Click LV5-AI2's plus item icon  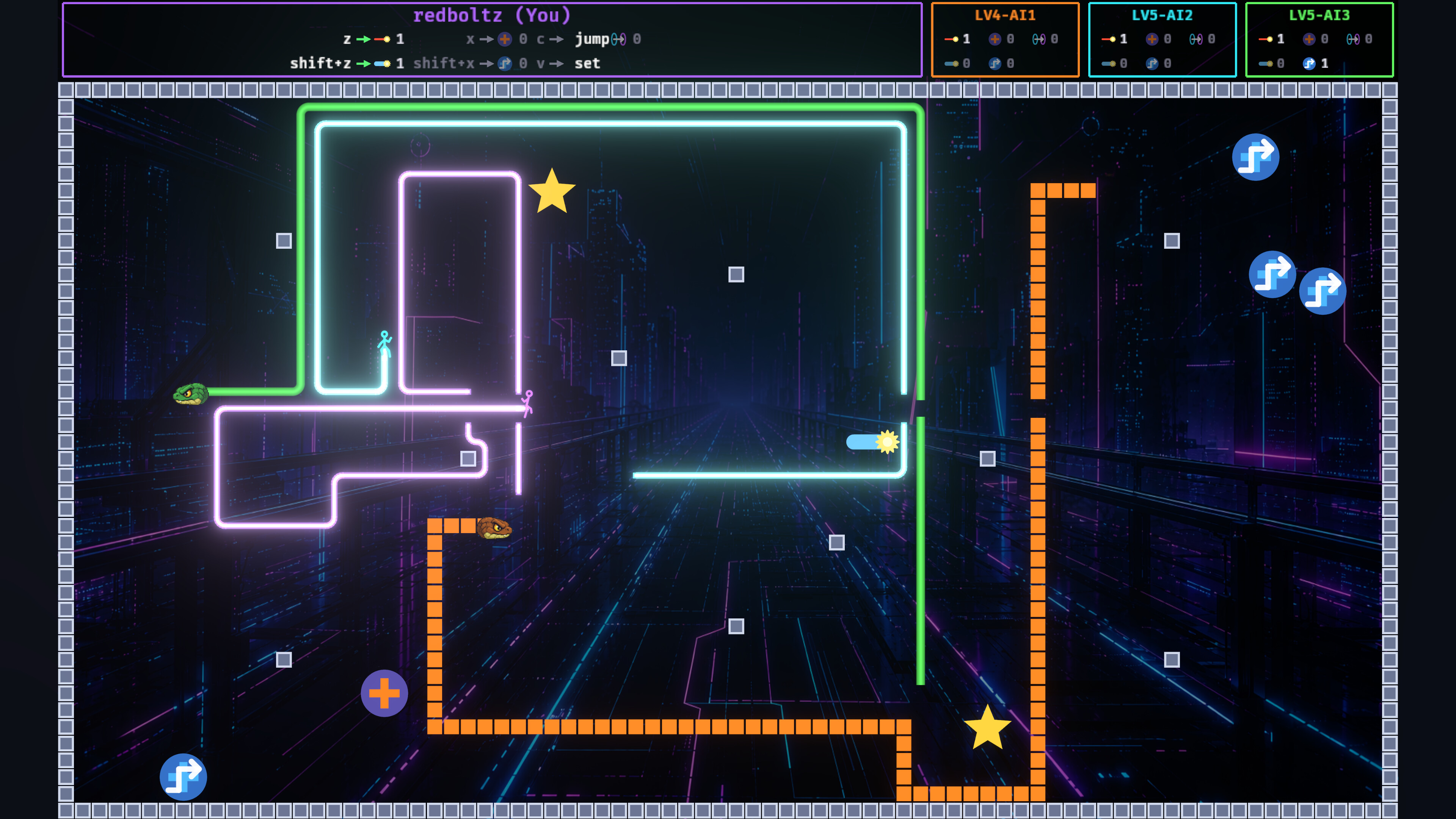tap(1152, 39)
